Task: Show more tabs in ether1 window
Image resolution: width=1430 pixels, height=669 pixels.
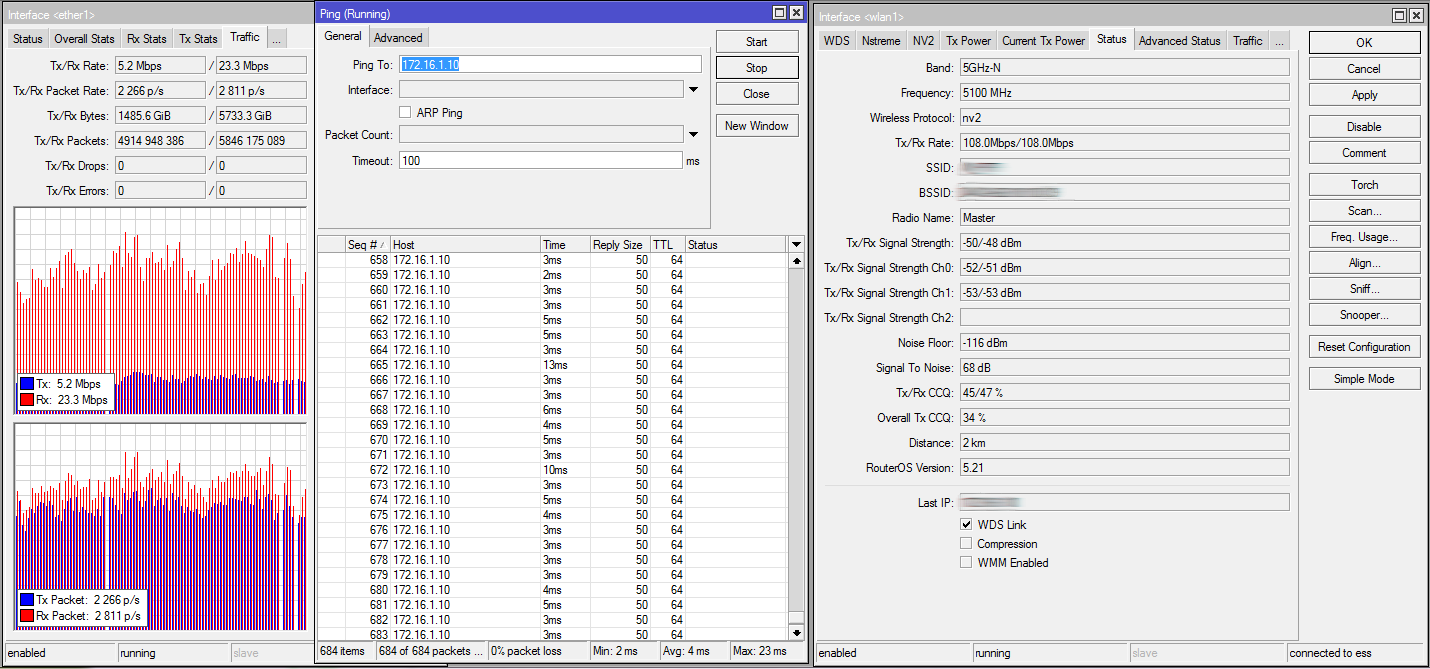Action: [x=276, y=38]
